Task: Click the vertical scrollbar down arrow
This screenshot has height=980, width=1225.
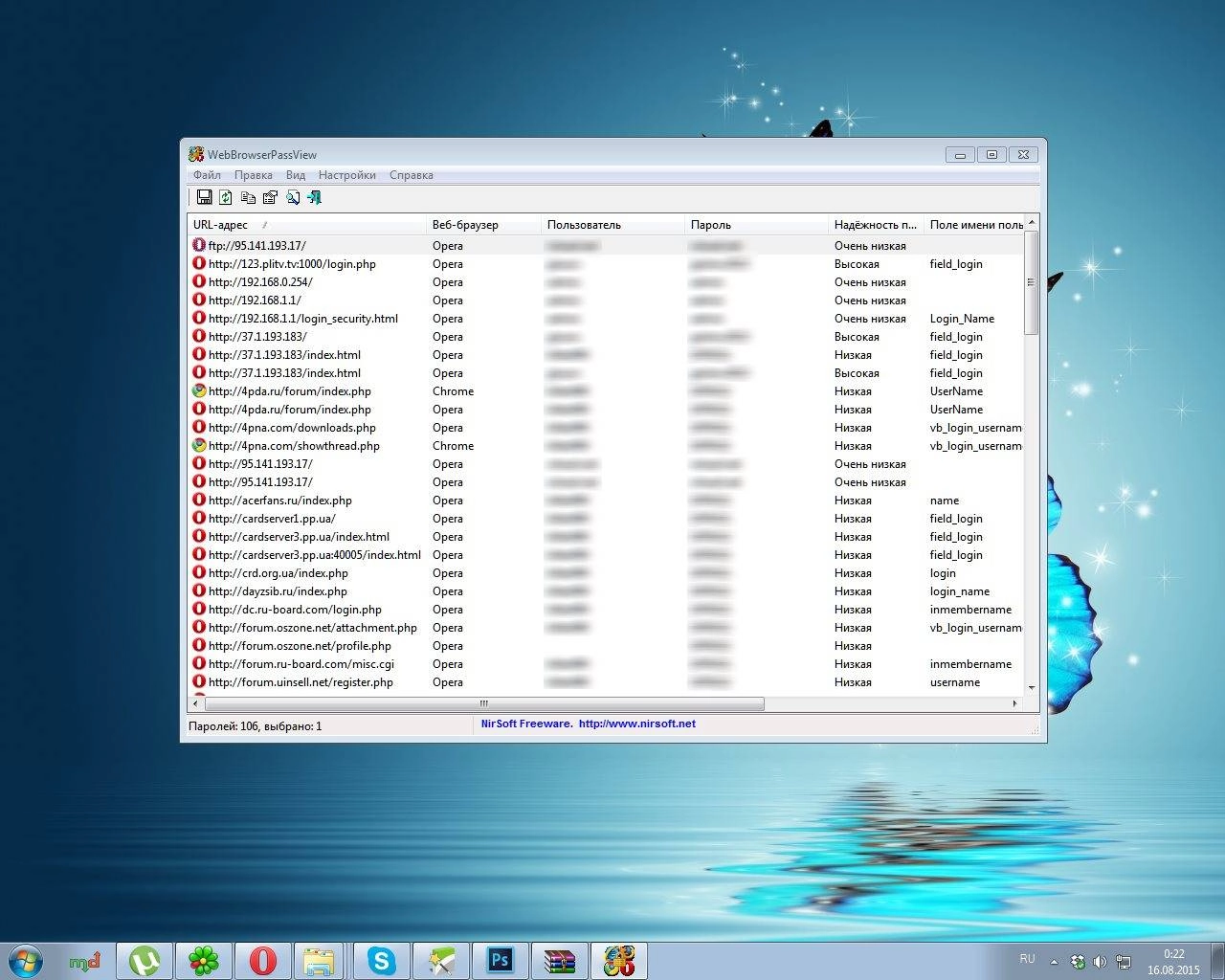Action: 1032,687
